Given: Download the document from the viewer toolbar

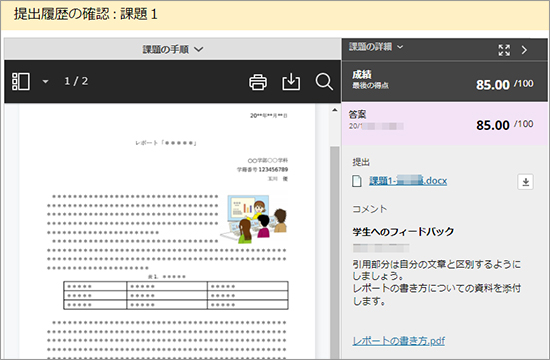Looking at the screenshot, I should click(x=291, y=82).
